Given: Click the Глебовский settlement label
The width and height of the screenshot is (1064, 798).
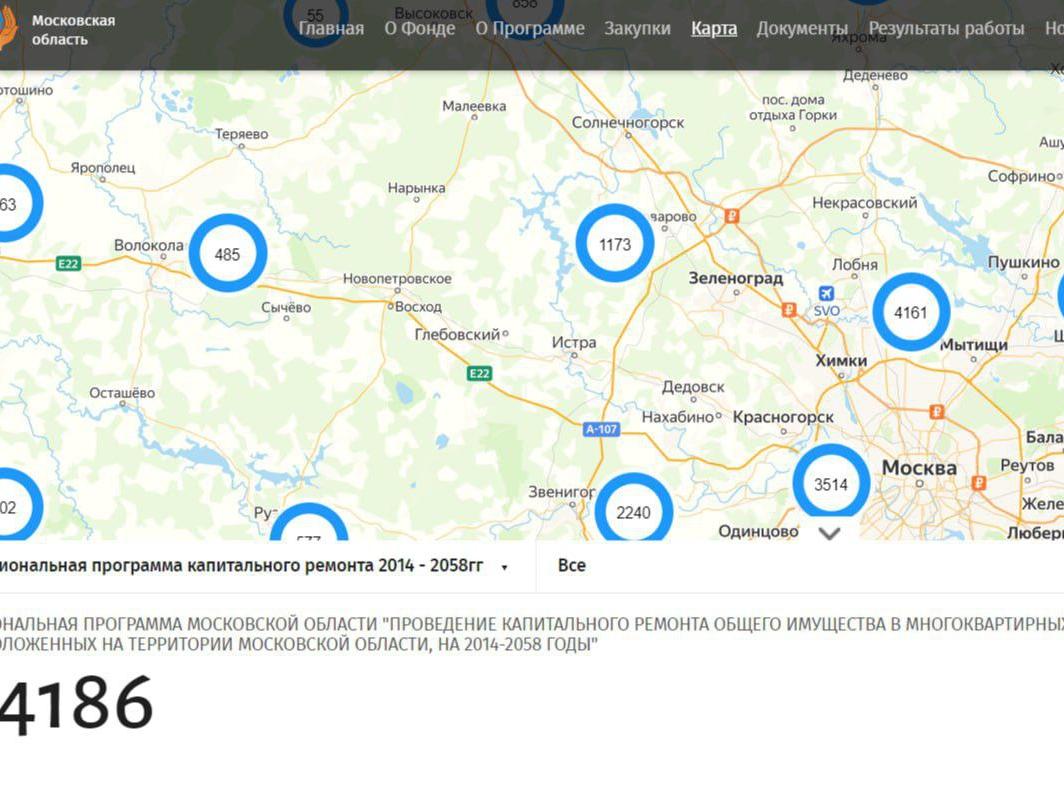Looking at the screenshot, I should coord(457,334).
